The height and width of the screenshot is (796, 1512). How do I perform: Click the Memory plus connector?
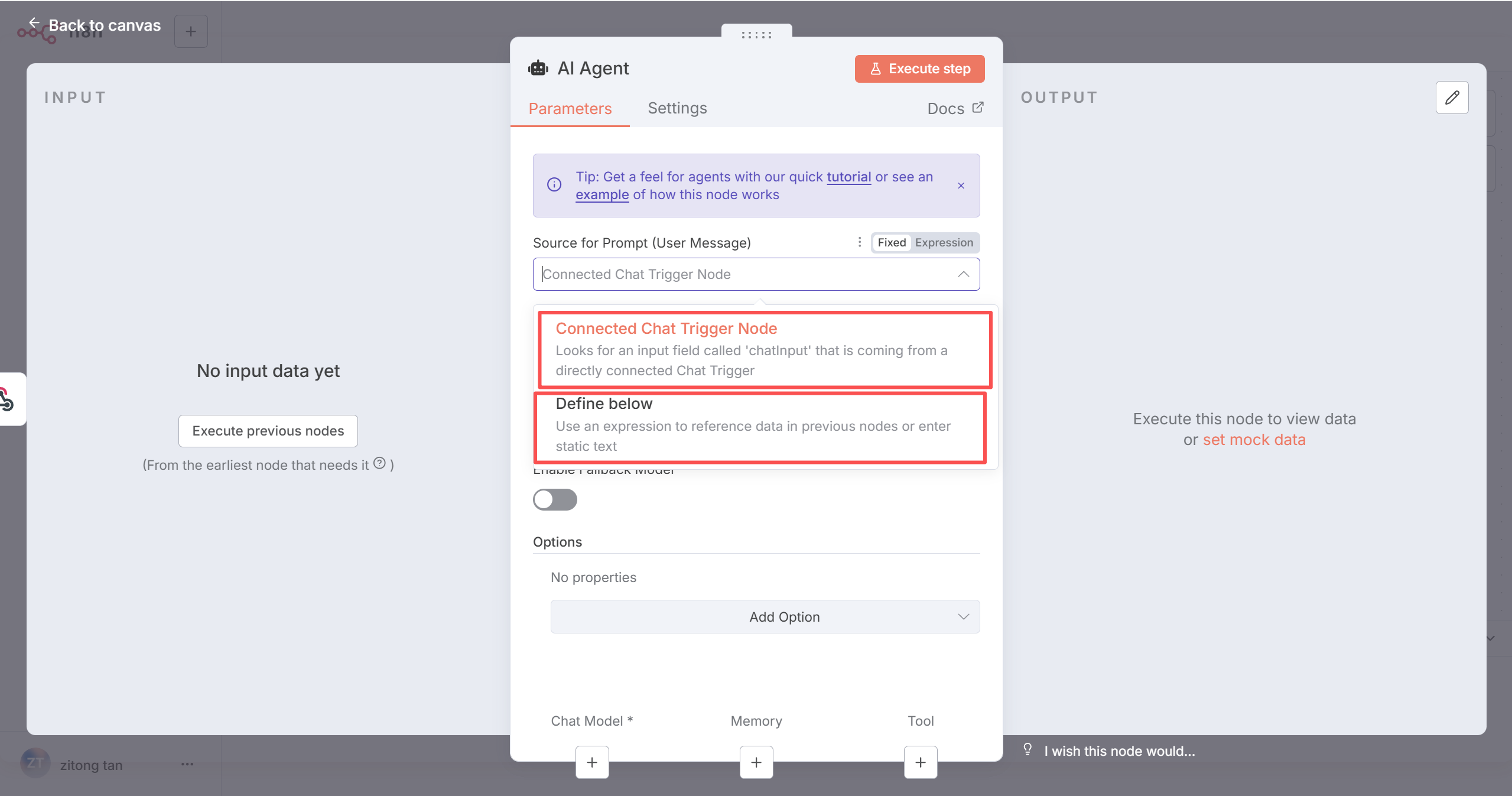[756, 762]
